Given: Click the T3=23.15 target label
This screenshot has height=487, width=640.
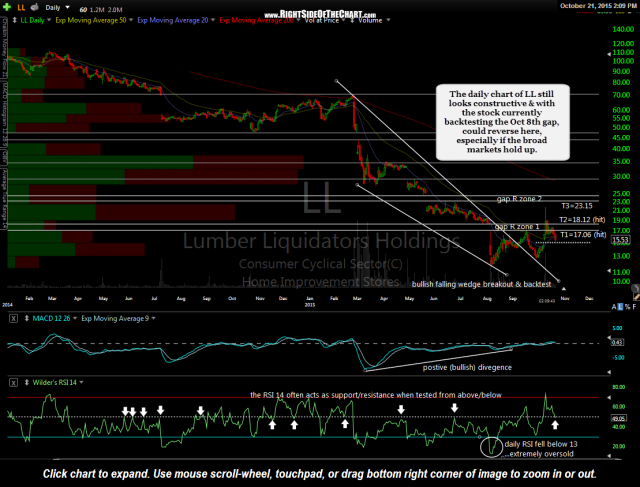Looking at the screenshot, I should tap(577, 206).
